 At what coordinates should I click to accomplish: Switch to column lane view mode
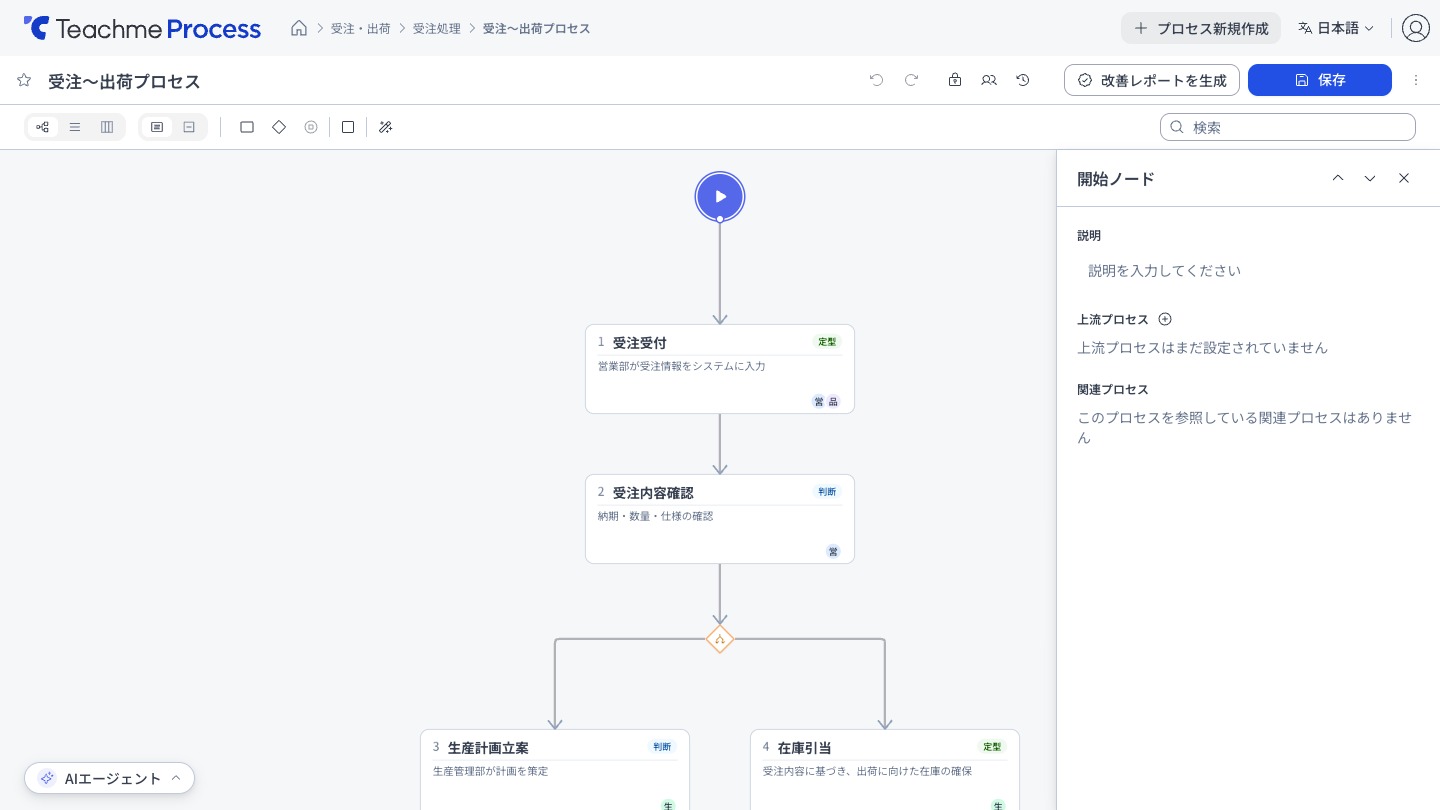click(107, 127)
